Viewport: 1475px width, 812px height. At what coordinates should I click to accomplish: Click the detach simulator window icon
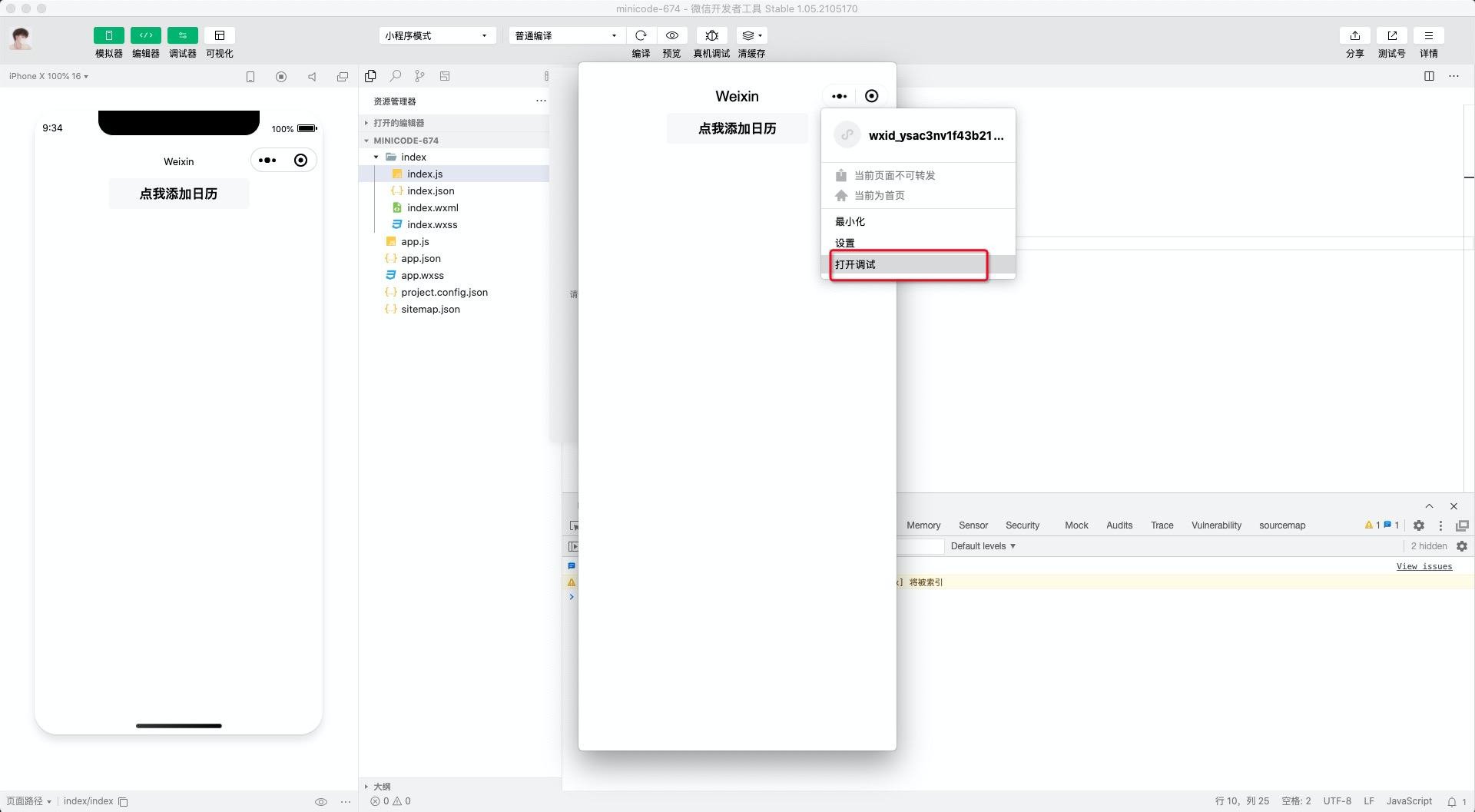343,77
